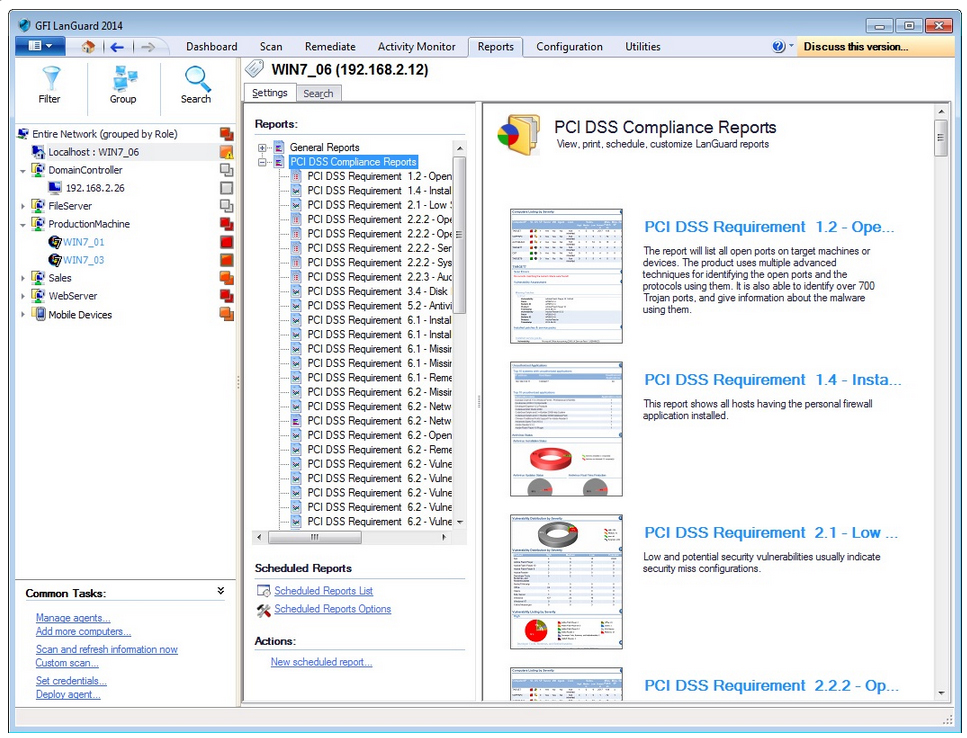967x738 pixels.
Task: Collapse the DomainController group
Action: 23,171
